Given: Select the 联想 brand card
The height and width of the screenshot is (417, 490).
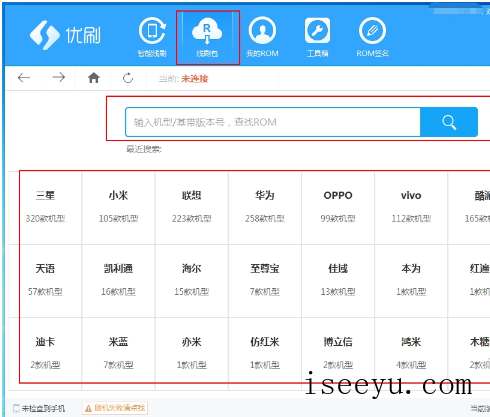Looking at the screenshot, I should [x=192, y=208].
